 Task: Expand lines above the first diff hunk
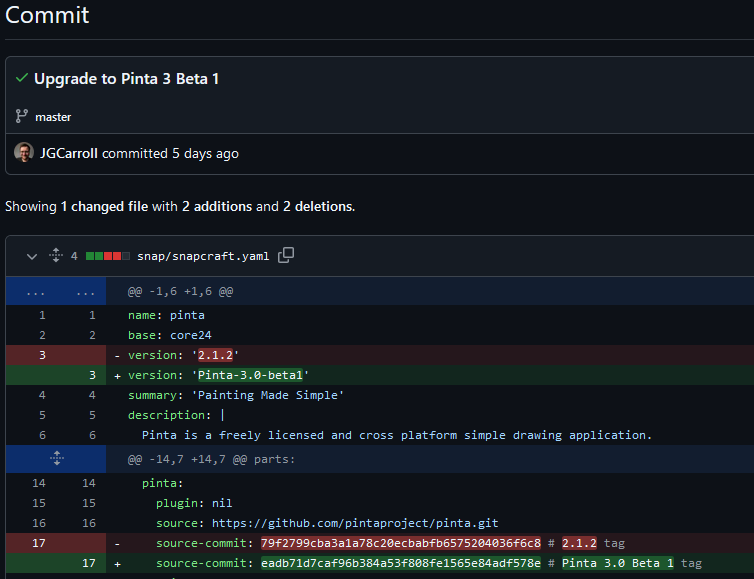tap(57, 293)
